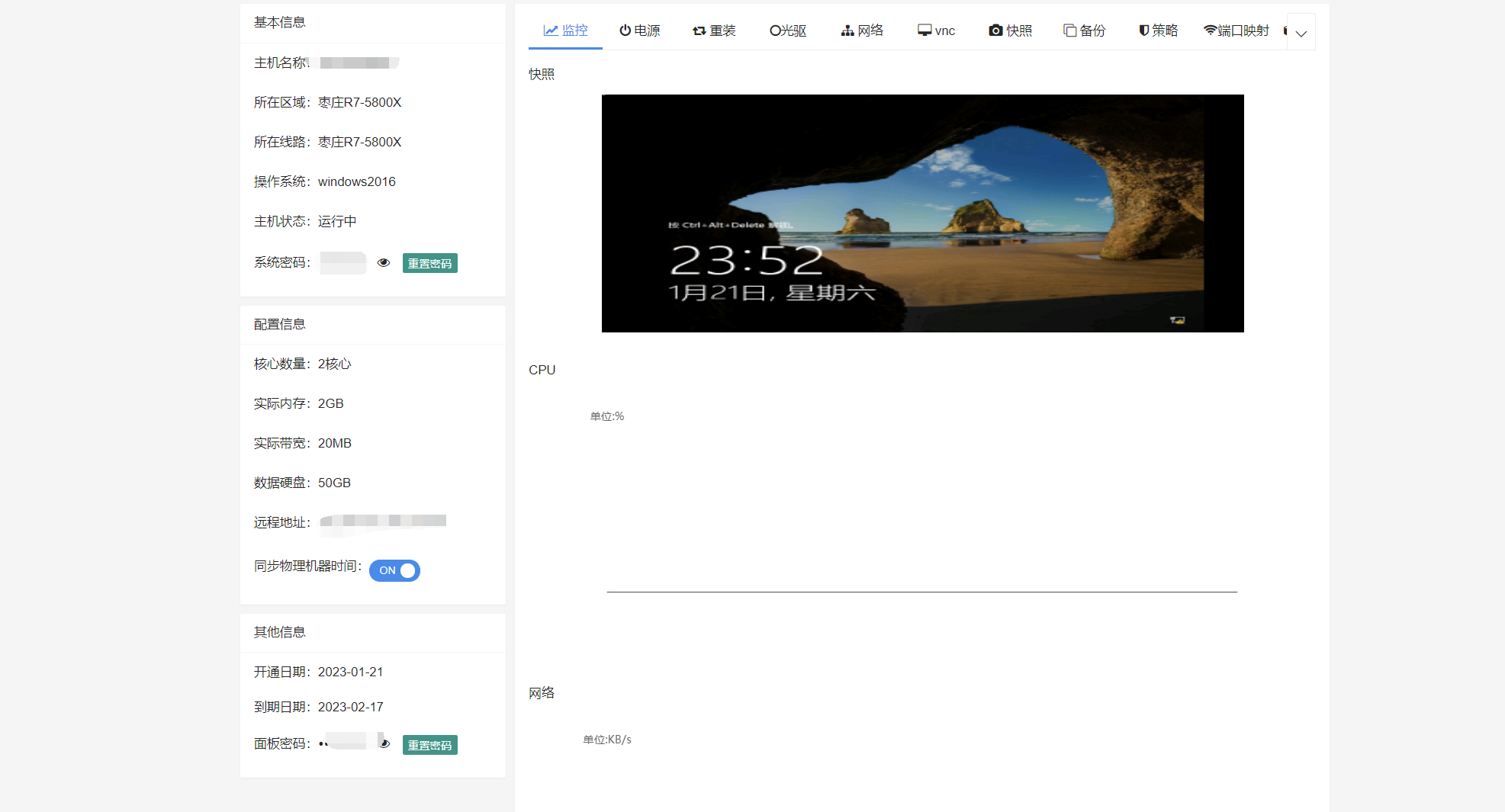Viewport: 1505px width, 812px height.
Task: Reveal panel password with eye icon
Action: click(x=384, y=743)
